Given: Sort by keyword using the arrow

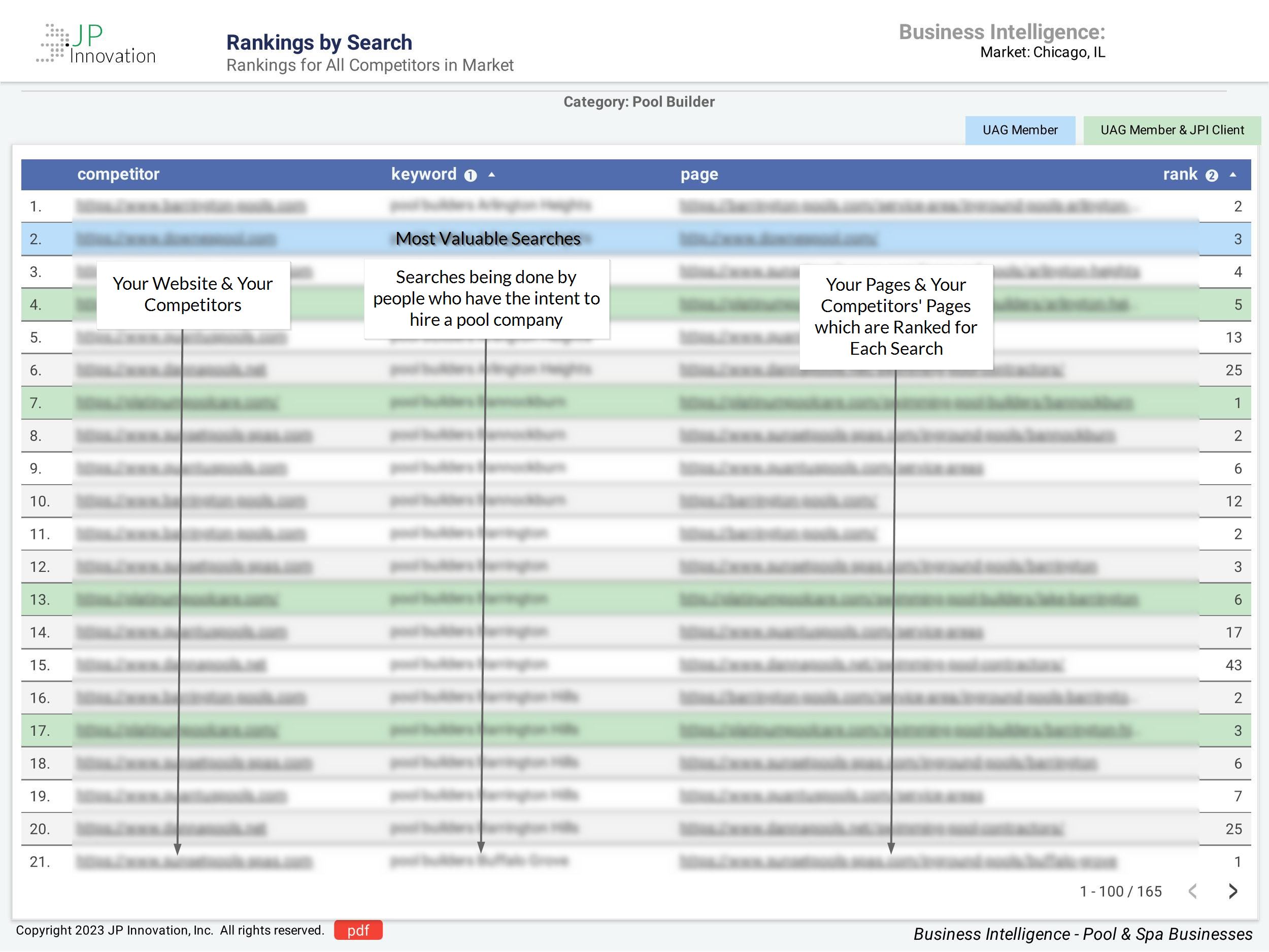Looking at the screenshot, I should tap(492, 175).
